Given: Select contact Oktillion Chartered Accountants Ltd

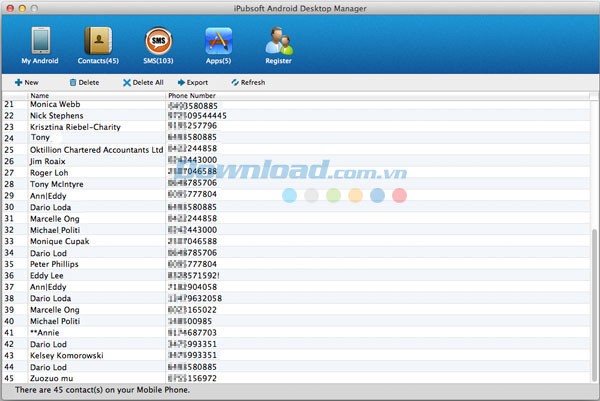Looking at the screenshot, I should point(96,150).
